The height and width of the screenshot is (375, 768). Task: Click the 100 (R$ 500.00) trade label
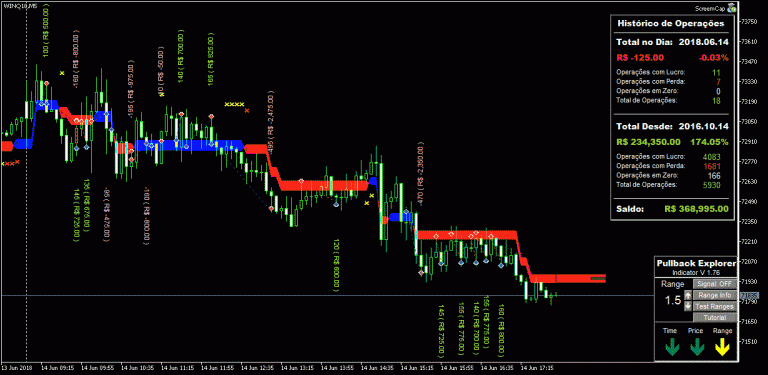[x=46, y=32]
